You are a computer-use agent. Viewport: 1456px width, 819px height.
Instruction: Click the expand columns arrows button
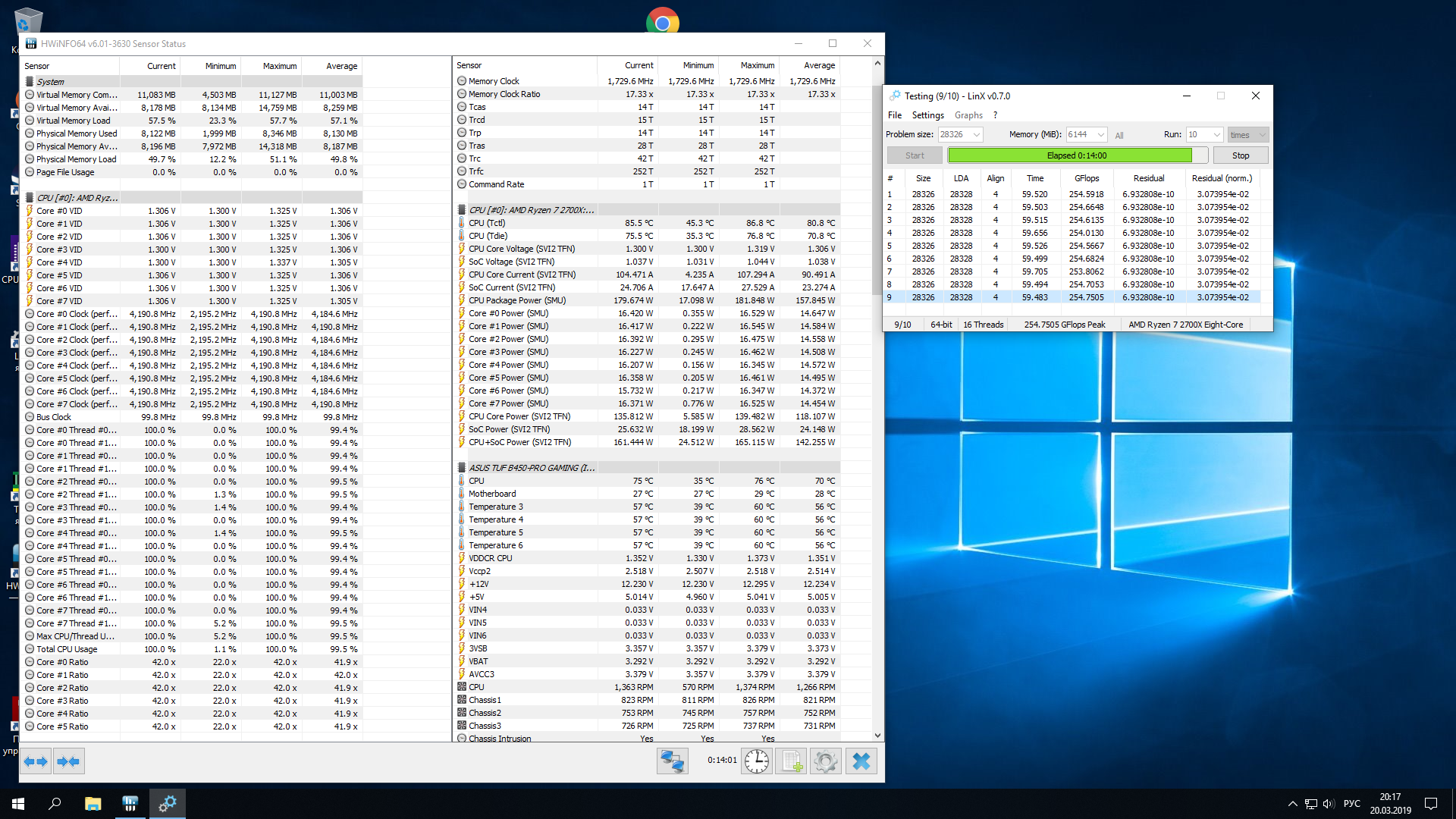pyautogui.click(x=36, y=761)
